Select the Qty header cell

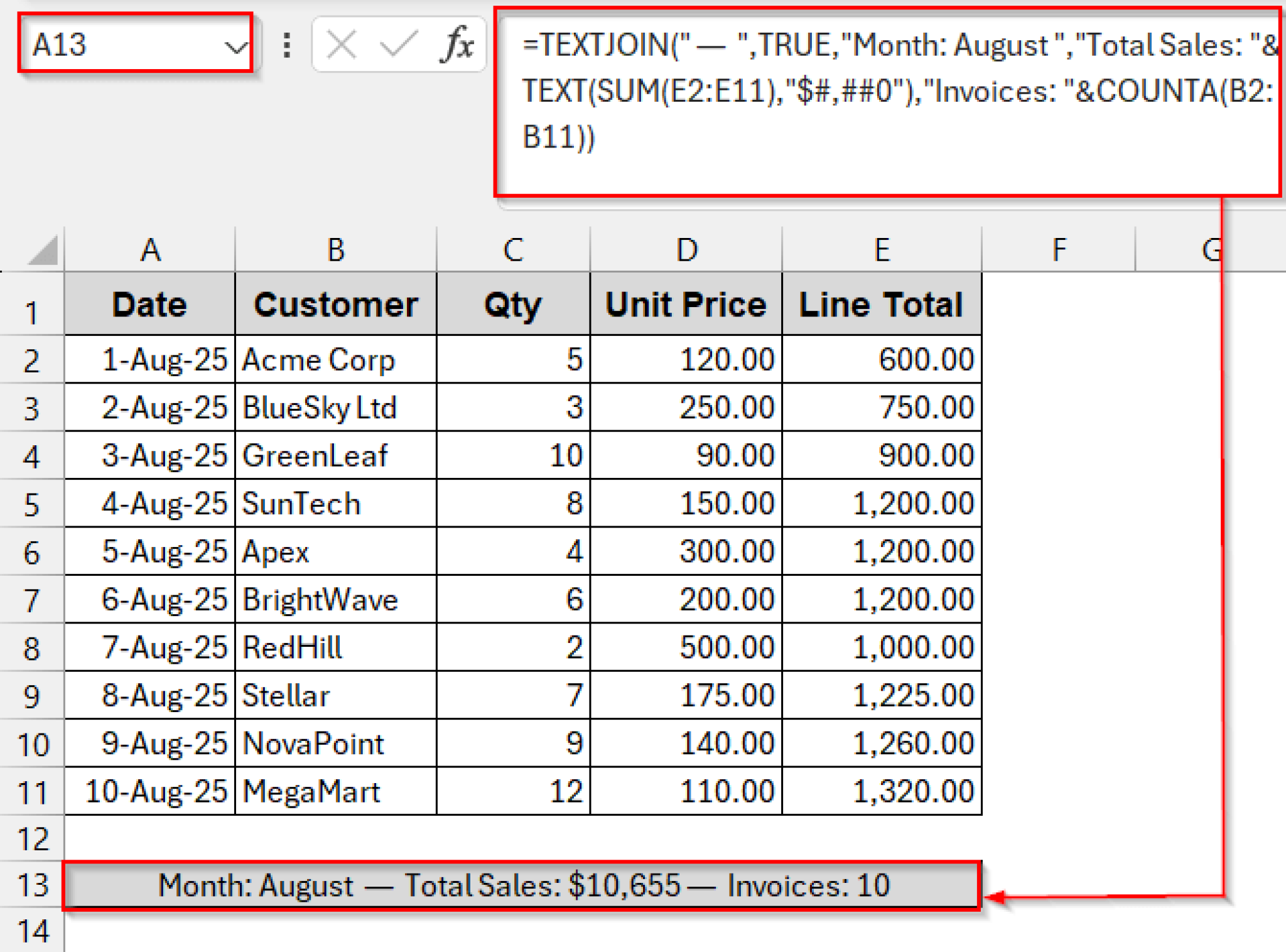point(513,304)
